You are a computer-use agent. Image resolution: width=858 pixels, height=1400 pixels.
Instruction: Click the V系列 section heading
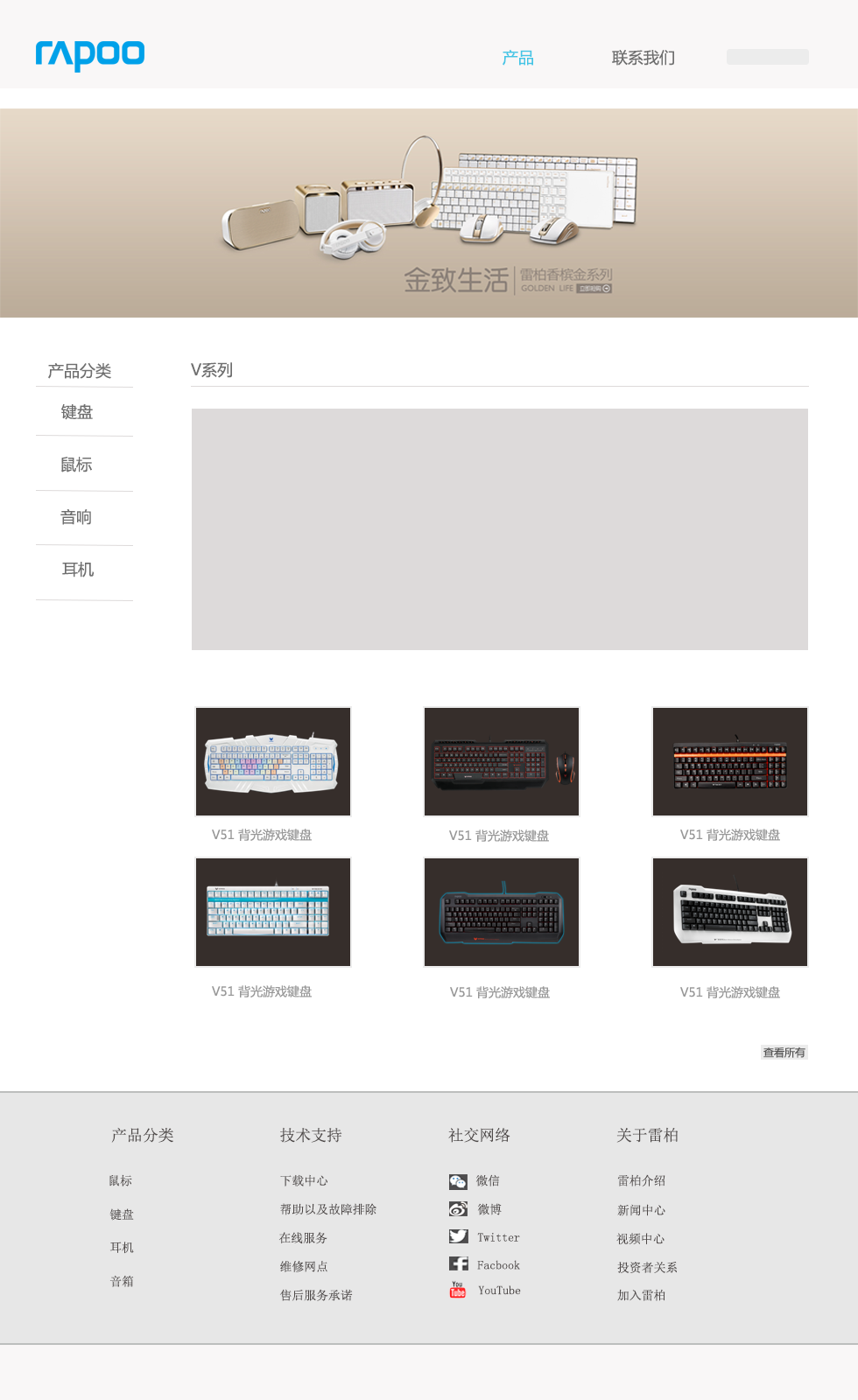[x=212, y=370]
